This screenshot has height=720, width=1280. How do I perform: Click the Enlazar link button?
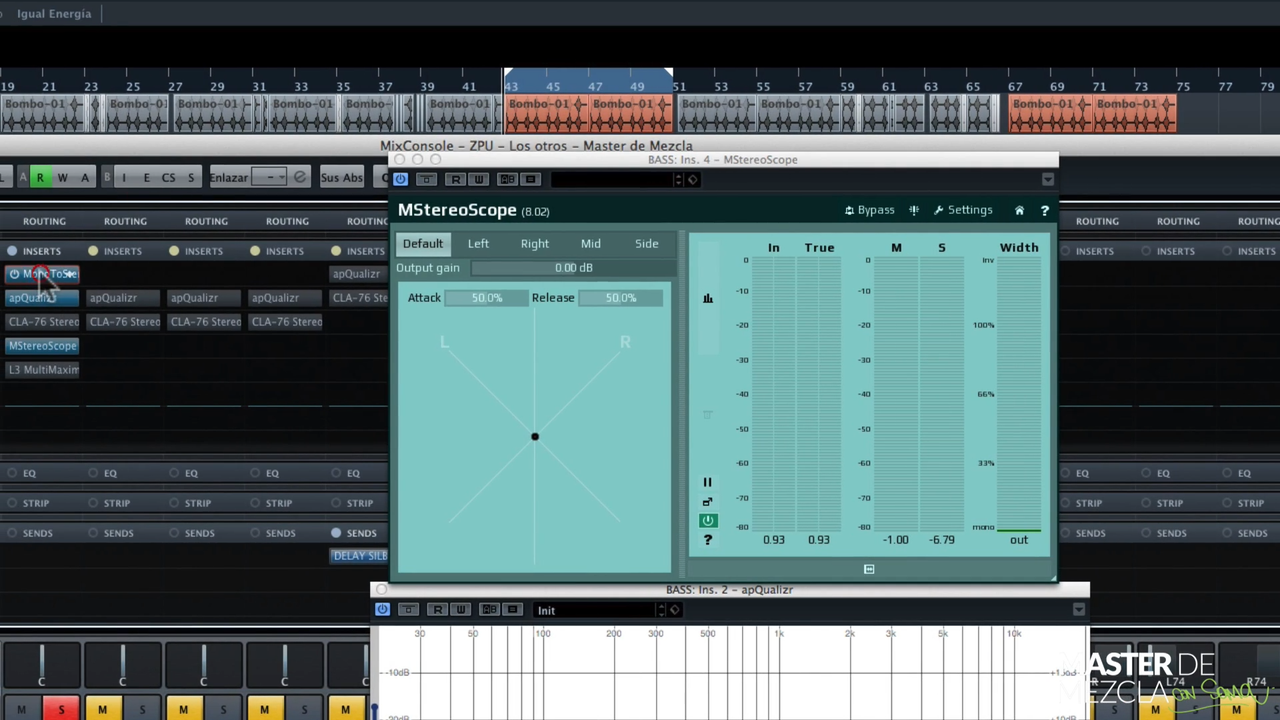click(x=228, y=178)
